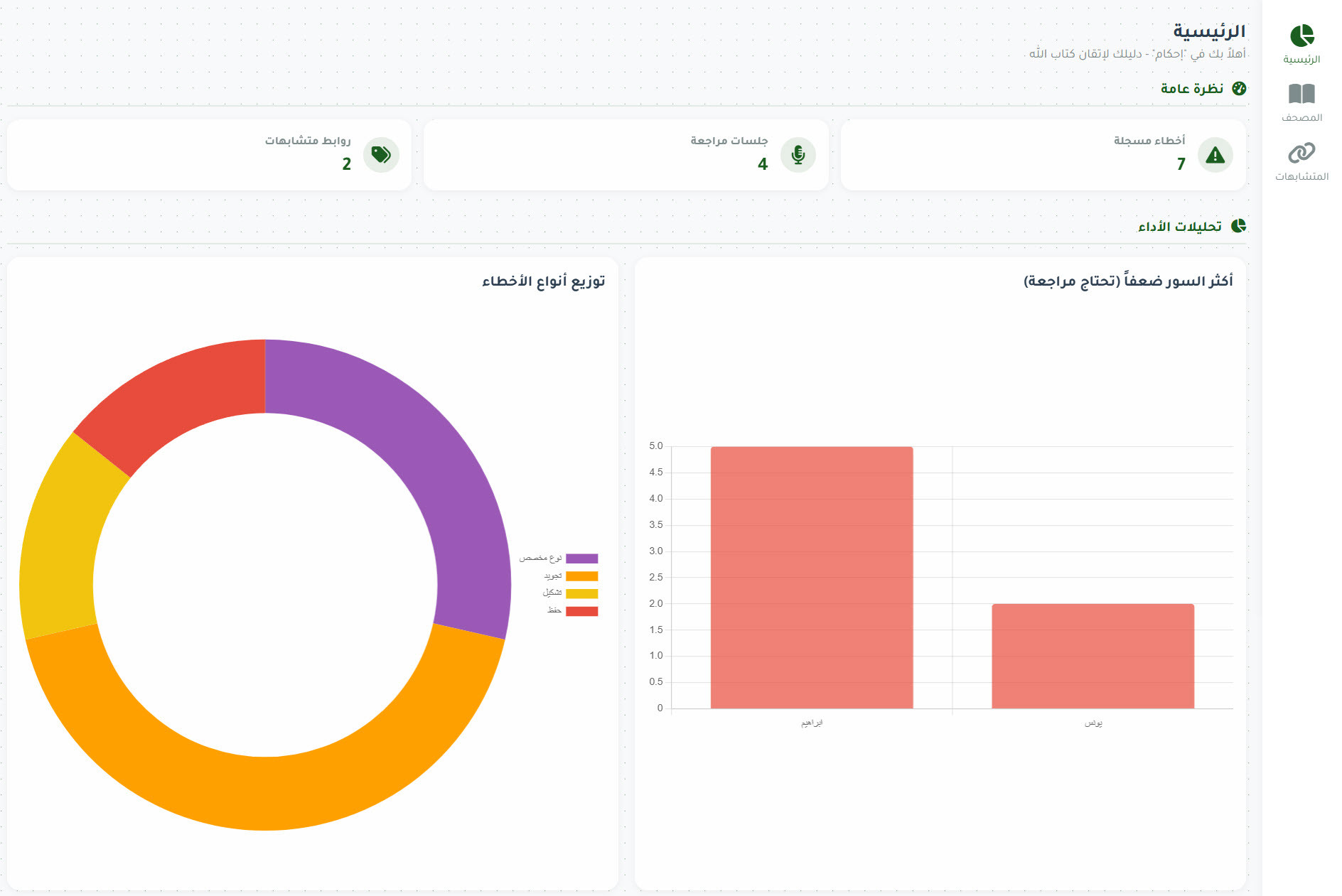Click the gauge icon beside نظرة عامة
Viewport: 1342px width, 896px height.
tap(1239, 89)
